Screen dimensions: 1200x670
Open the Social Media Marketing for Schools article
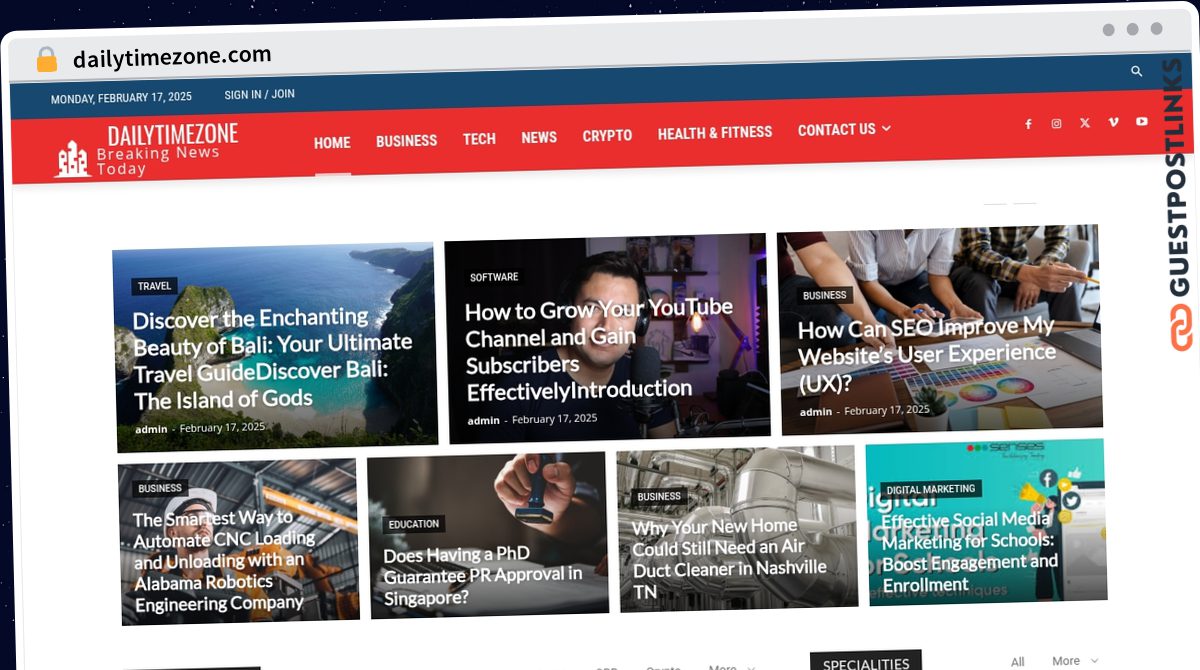[x=968, y=552]
